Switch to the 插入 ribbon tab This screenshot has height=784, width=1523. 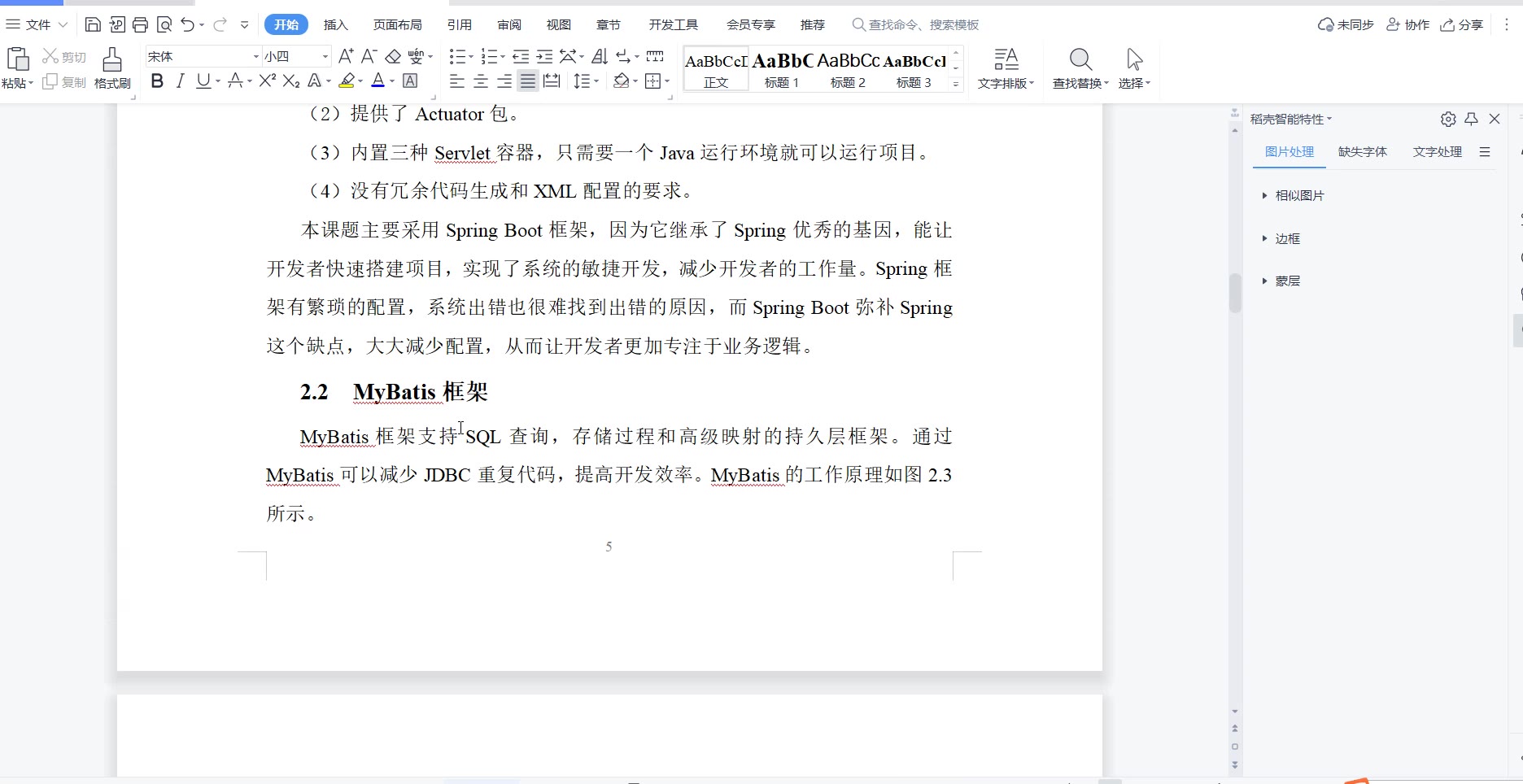335,24
